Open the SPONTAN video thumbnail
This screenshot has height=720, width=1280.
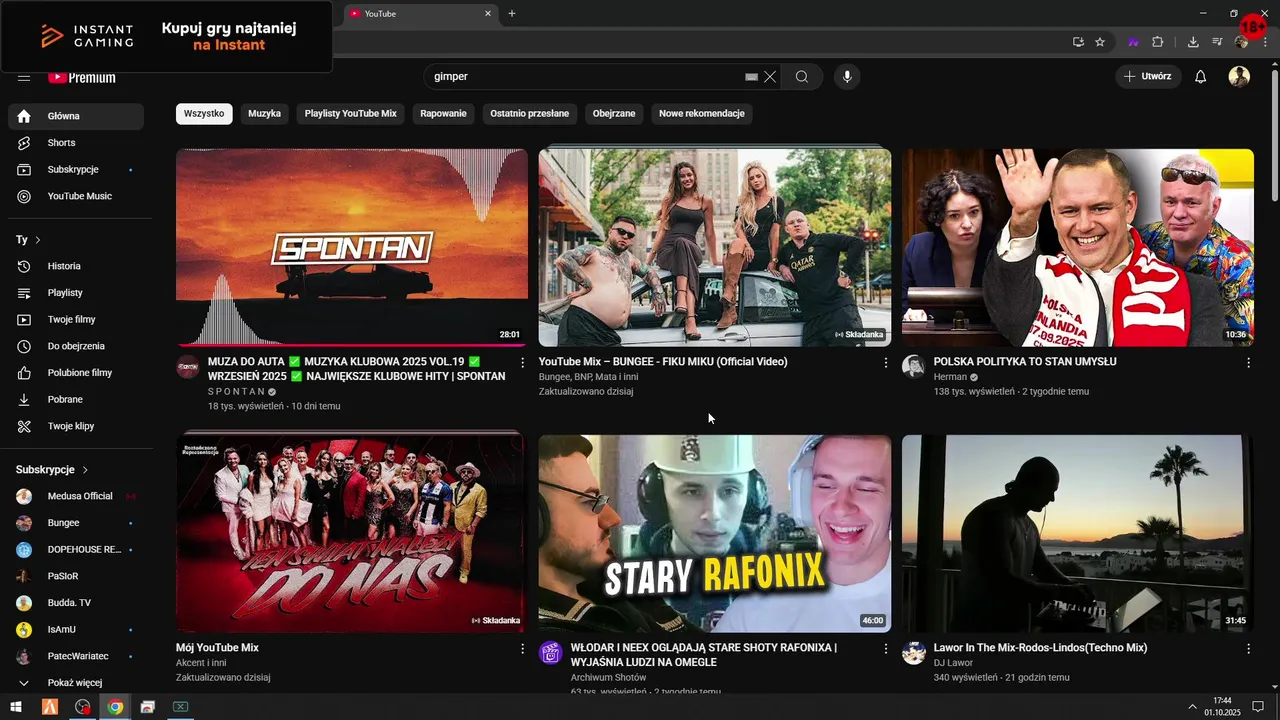(x=352, y=247)
